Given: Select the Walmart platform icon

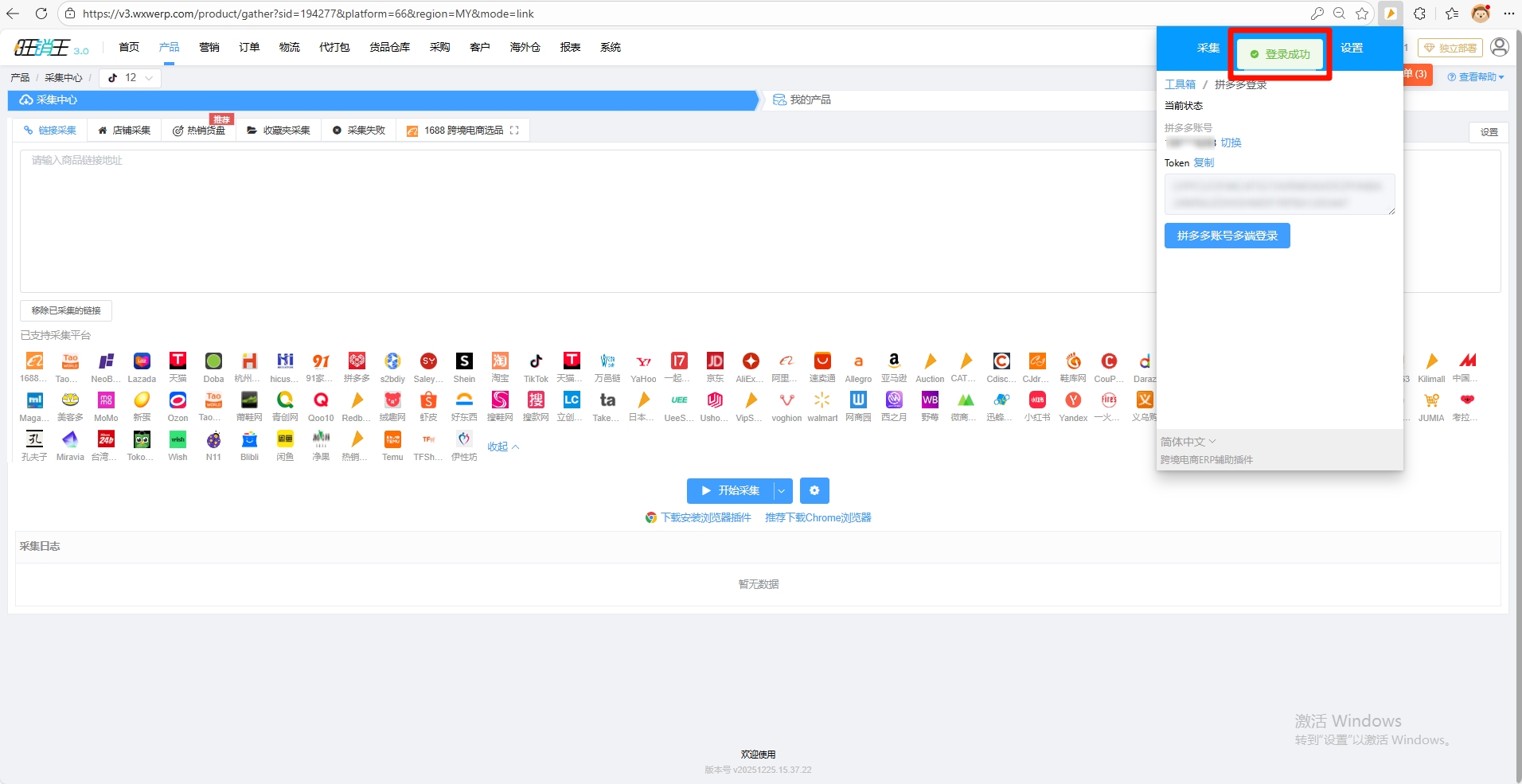Looking at the screenshot, I should click(x=822, y=400).
